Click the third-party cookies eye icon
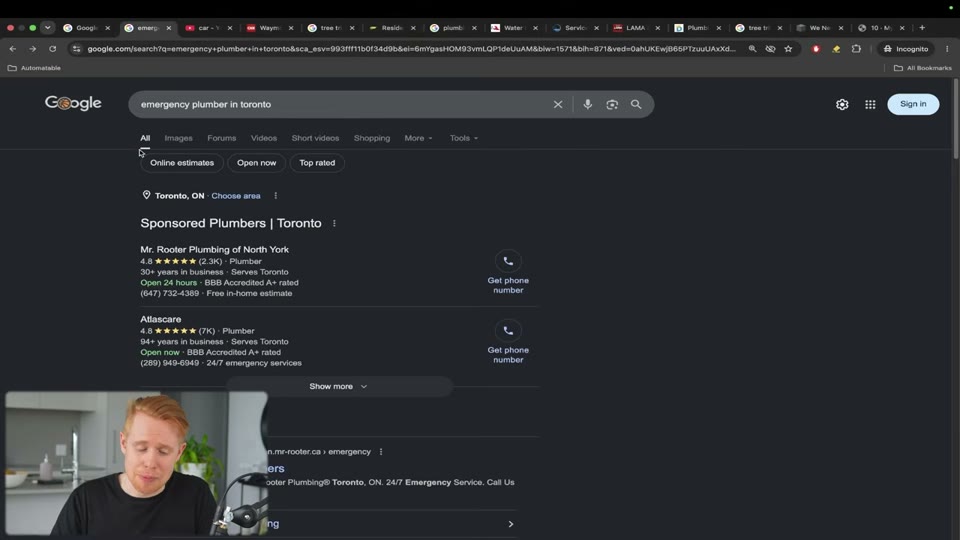This screenshot has height=540, width=960. [x=770, y=49]
